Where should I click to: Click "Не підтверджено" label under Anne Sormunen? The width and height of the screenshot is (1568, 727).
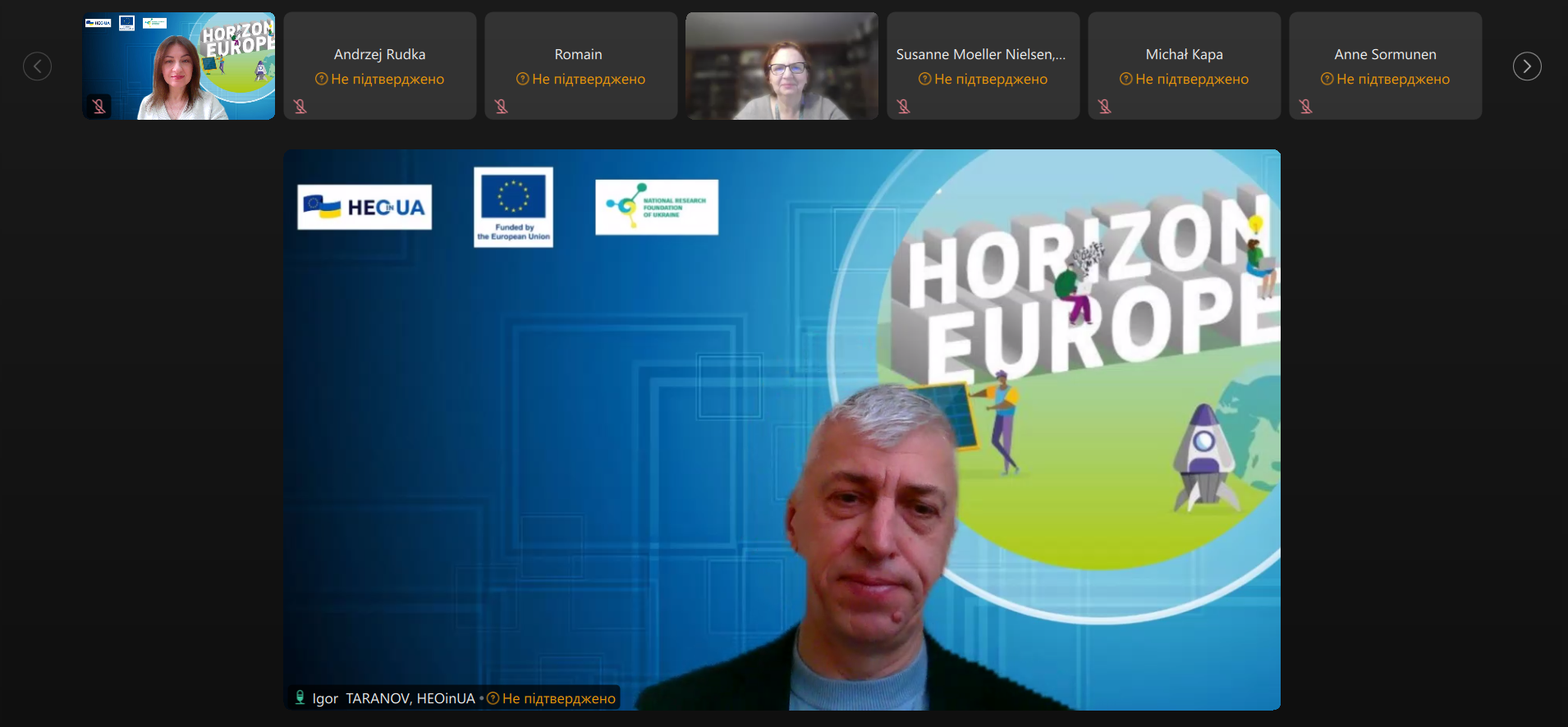tap(1392, 80)
